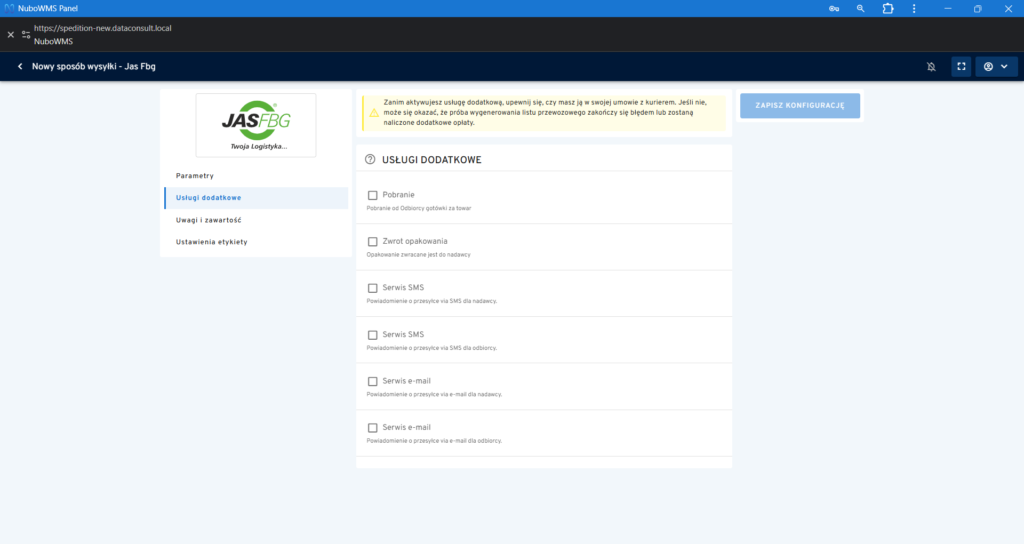Click the Zapisz konfigurację button
The height and width of the screenshot is (544, 1024).
[x=799, y=105]
